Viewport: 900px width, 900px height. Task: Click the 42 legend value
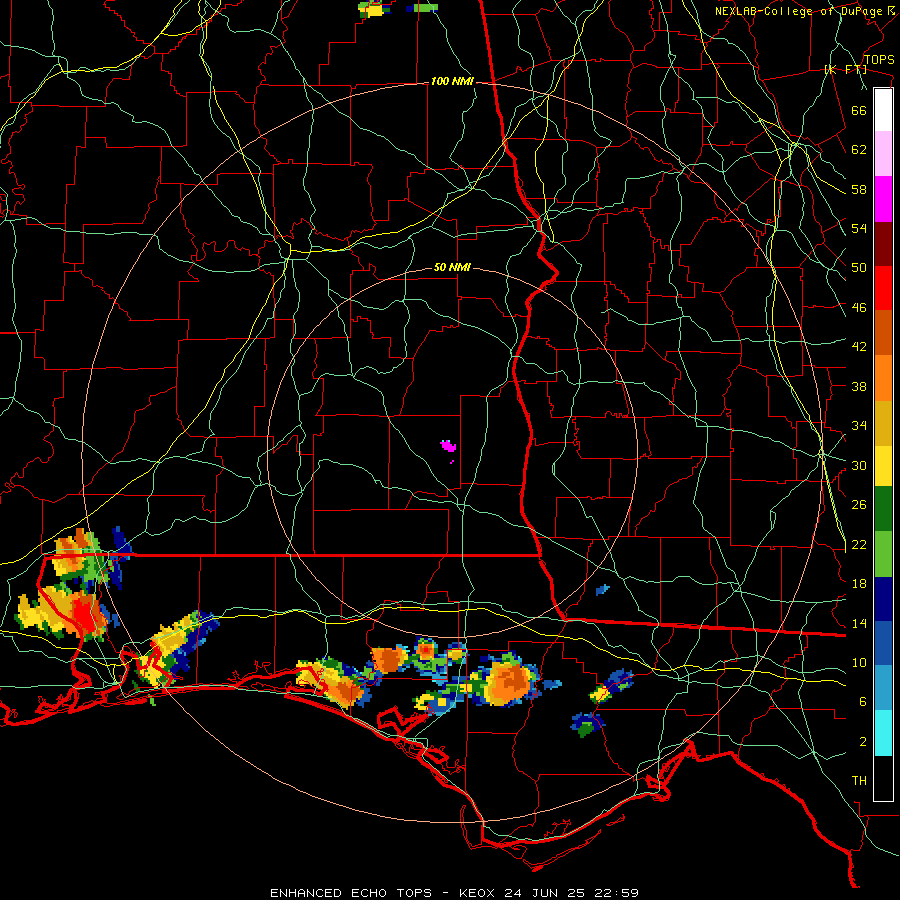point(859,346)
